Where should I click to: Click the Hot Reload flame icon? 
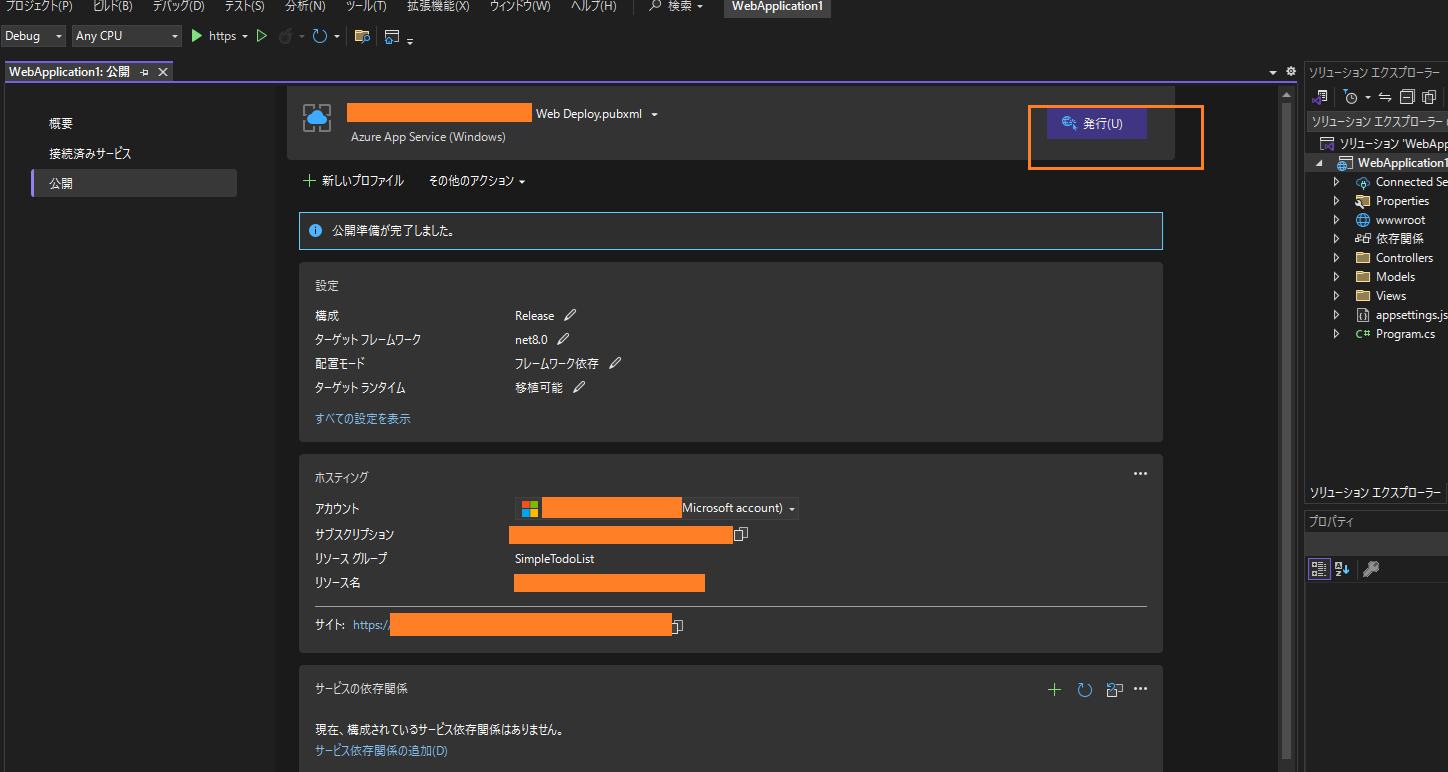coord(285,36)
